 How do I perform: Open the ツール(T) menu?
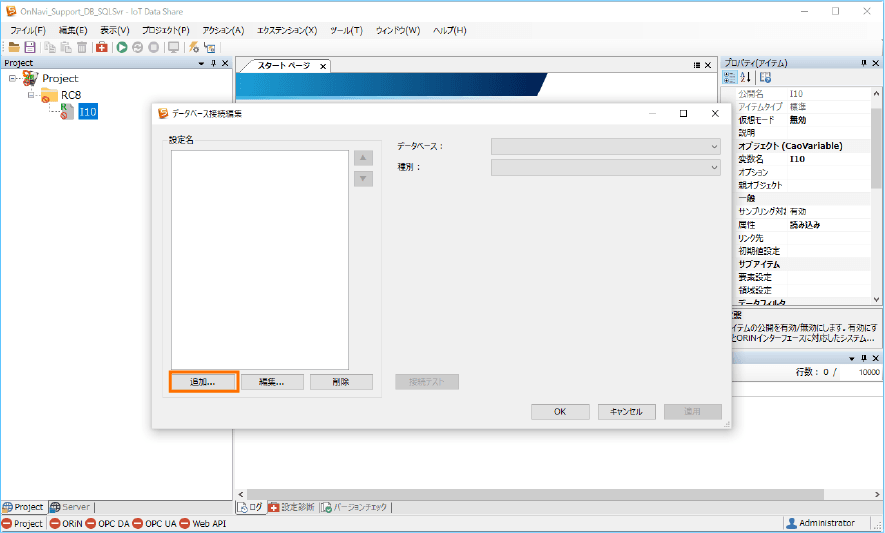pos(346,31)
